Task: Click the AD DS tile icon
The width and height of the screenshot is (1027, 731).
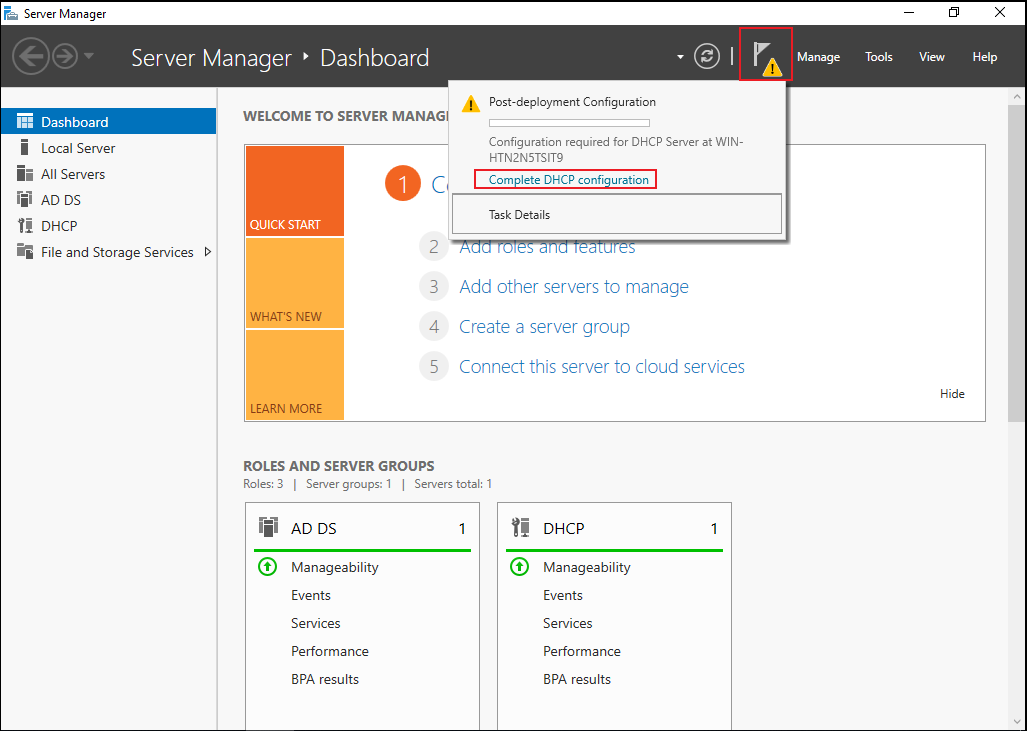Action: [x=269, y=527]
